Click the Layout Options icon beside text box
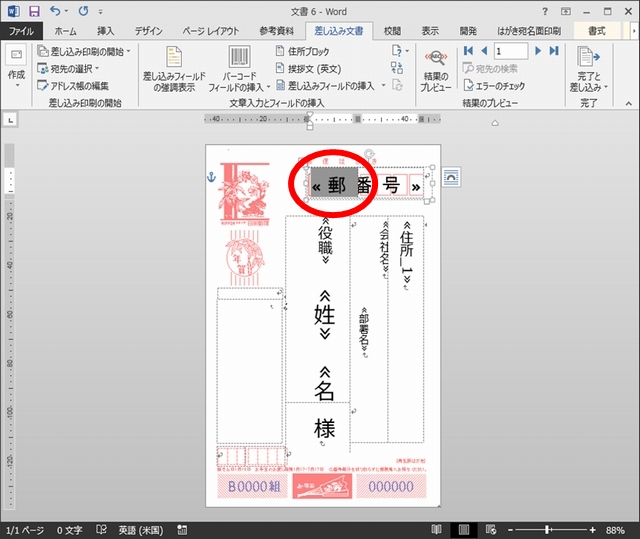Viewport: 640px width, 539px height. coord(451,177)
